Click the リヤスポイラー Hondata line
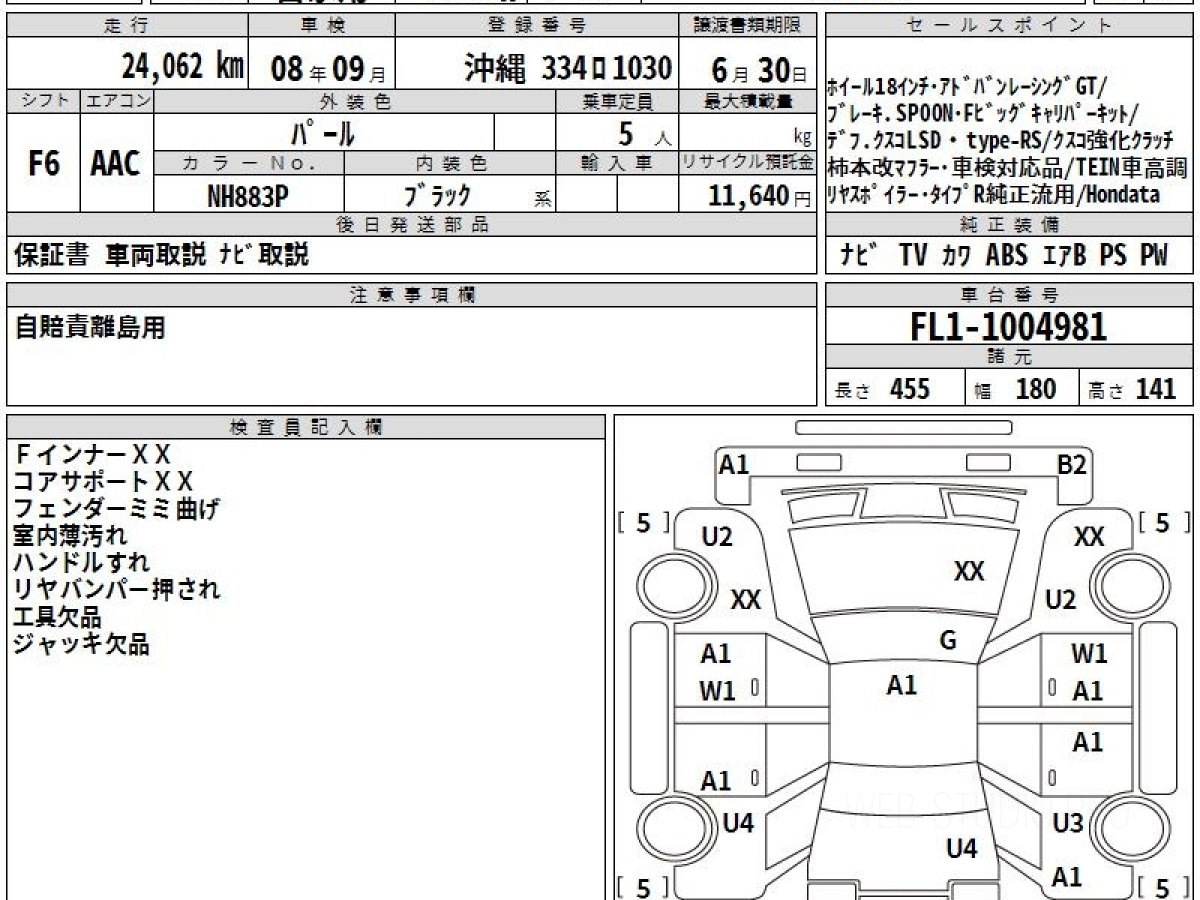This screenshot has width=1200, height=900. (x=994, y=194)
